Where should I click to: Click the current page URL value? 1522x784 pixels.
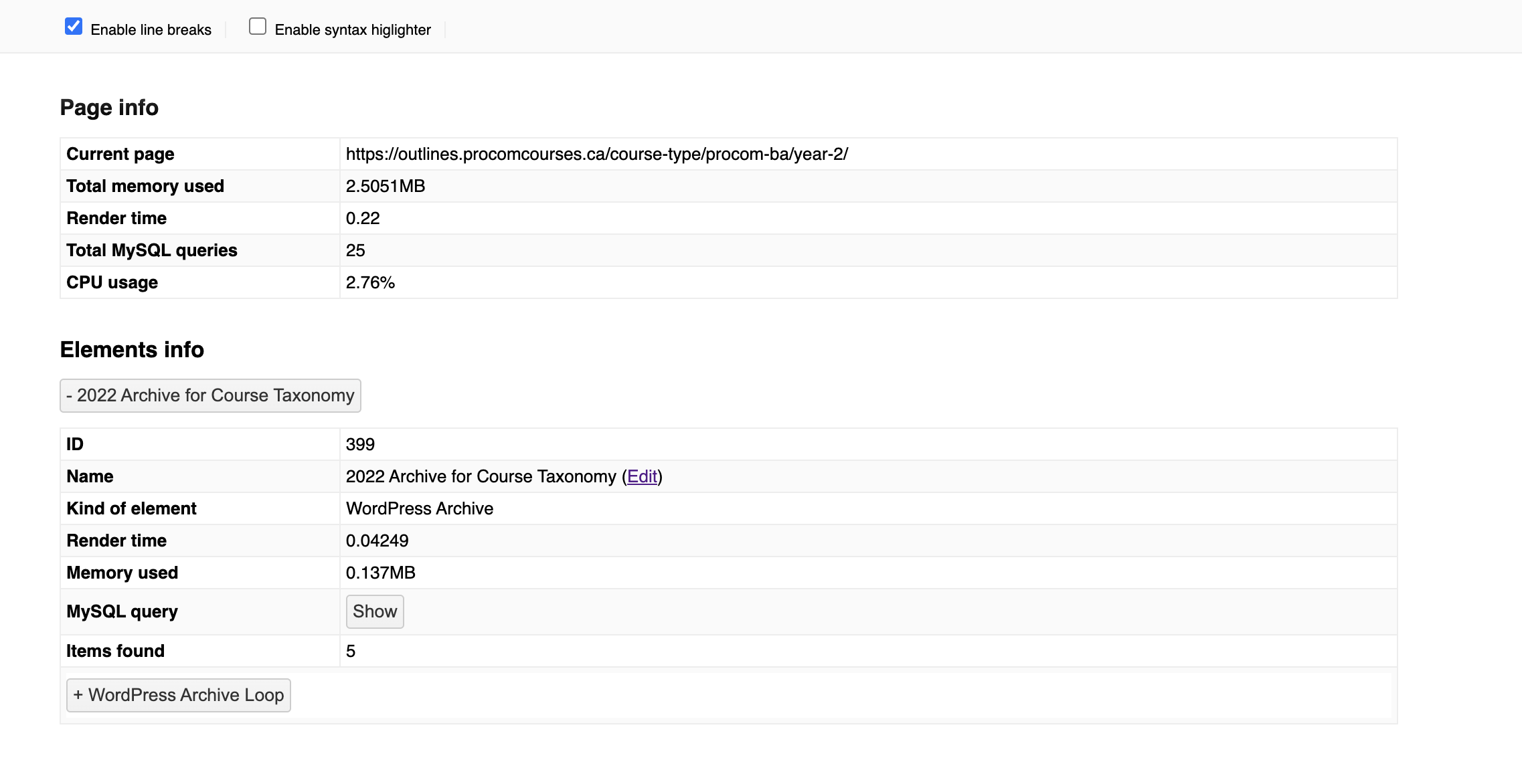(596, 154)
